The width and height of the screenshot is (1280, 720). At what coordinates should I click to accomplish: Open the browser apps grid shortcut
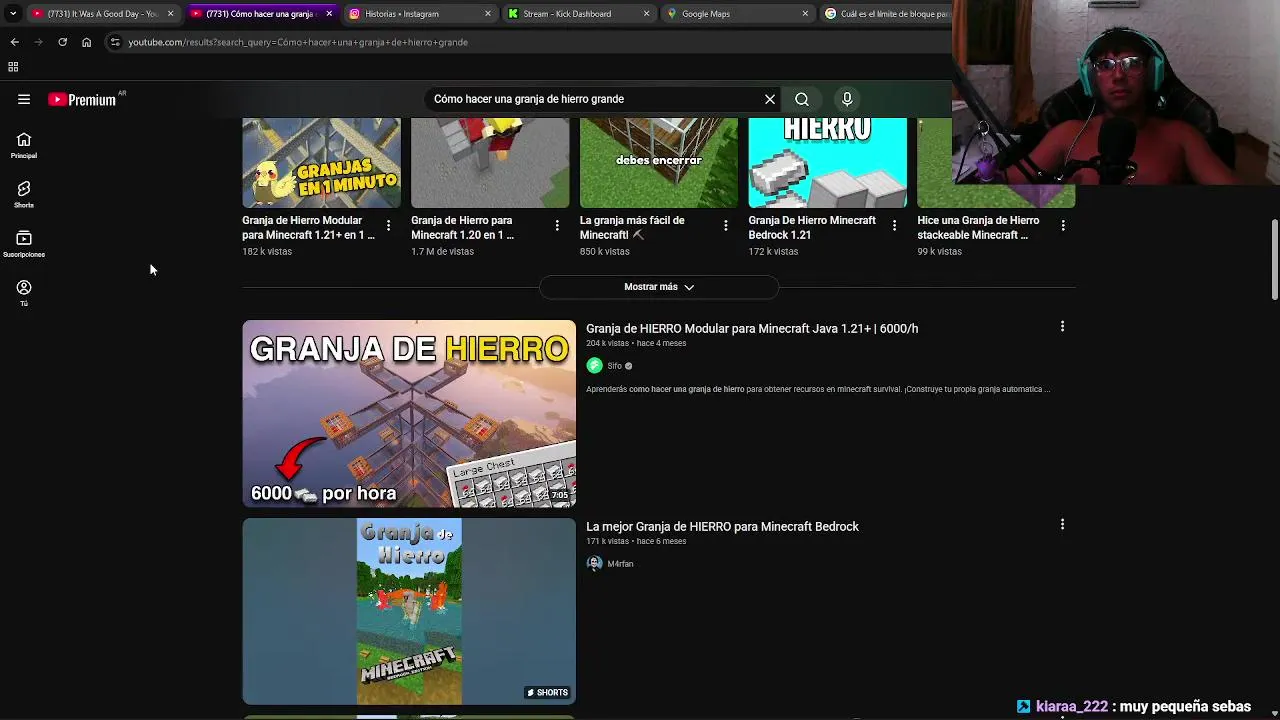pyautogui.click(x=13, y=67)
